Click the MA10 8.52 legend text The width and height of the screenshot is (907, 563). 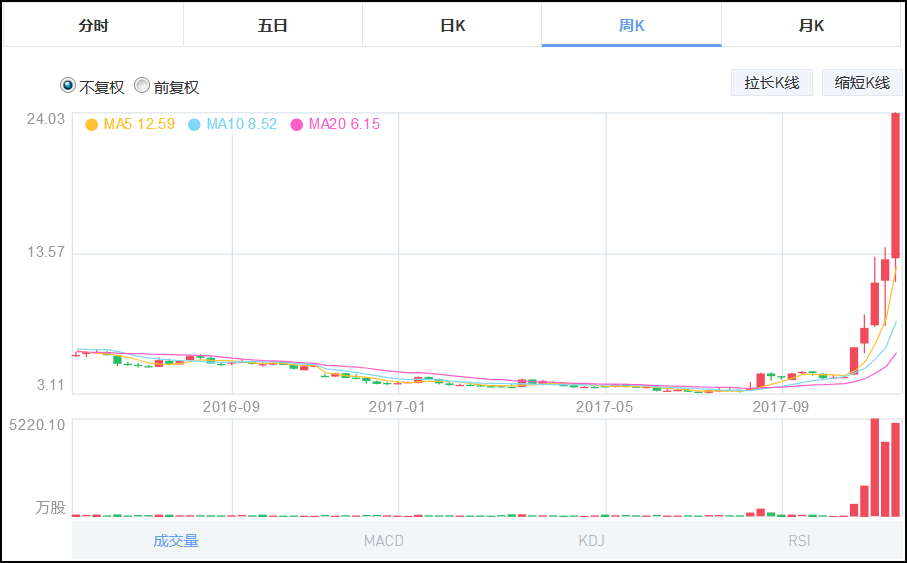(242, 124)
